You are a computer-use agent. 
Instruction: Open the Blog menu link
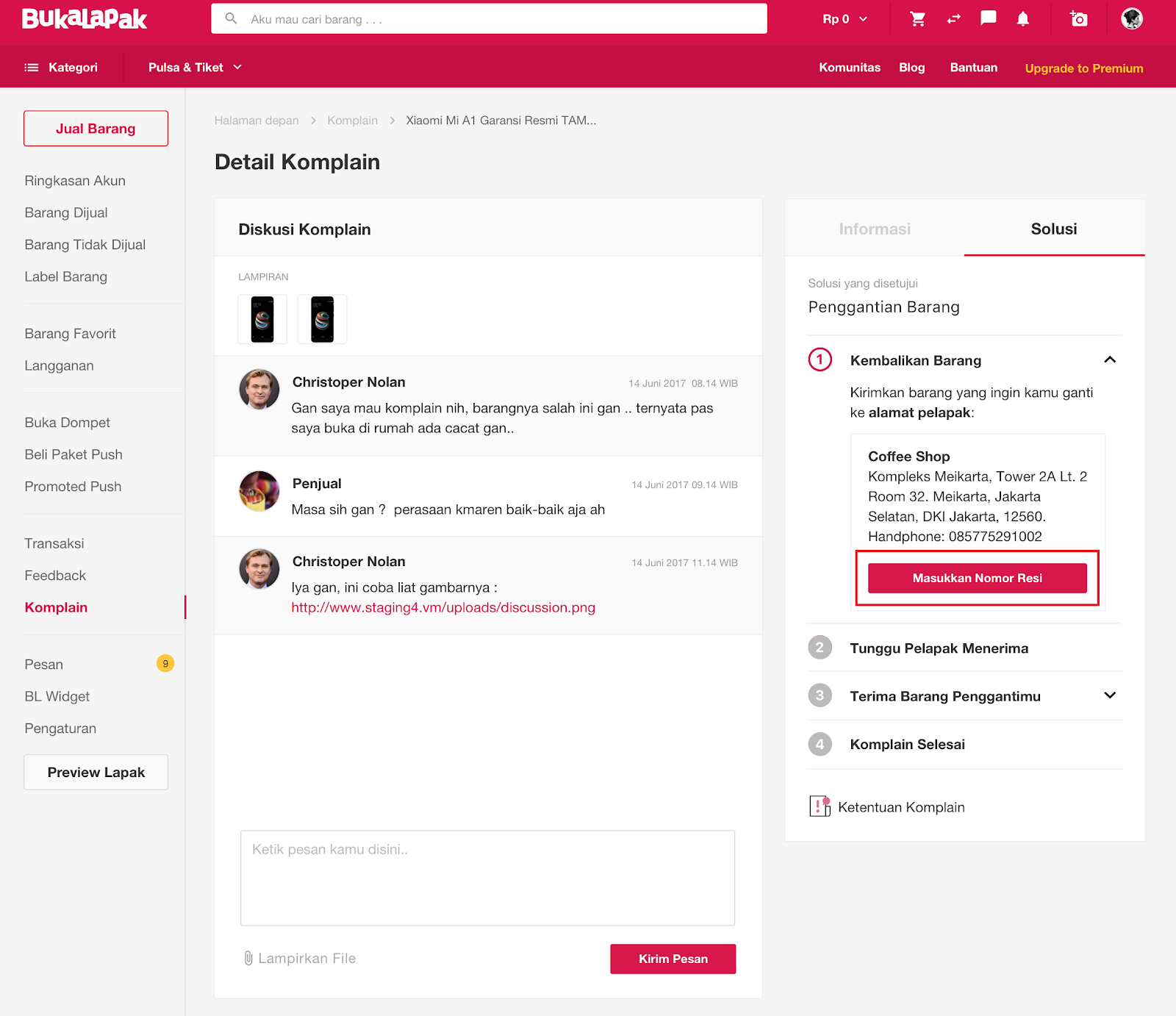pos(912,68)
